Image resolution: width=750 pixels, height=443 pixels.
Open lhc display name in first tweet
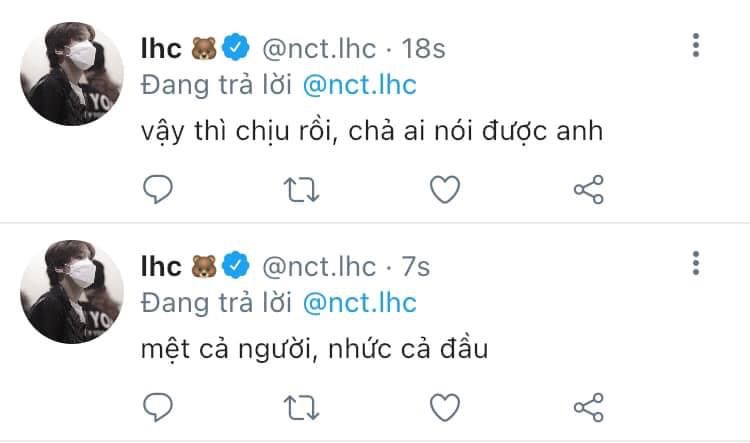point(161,48)
